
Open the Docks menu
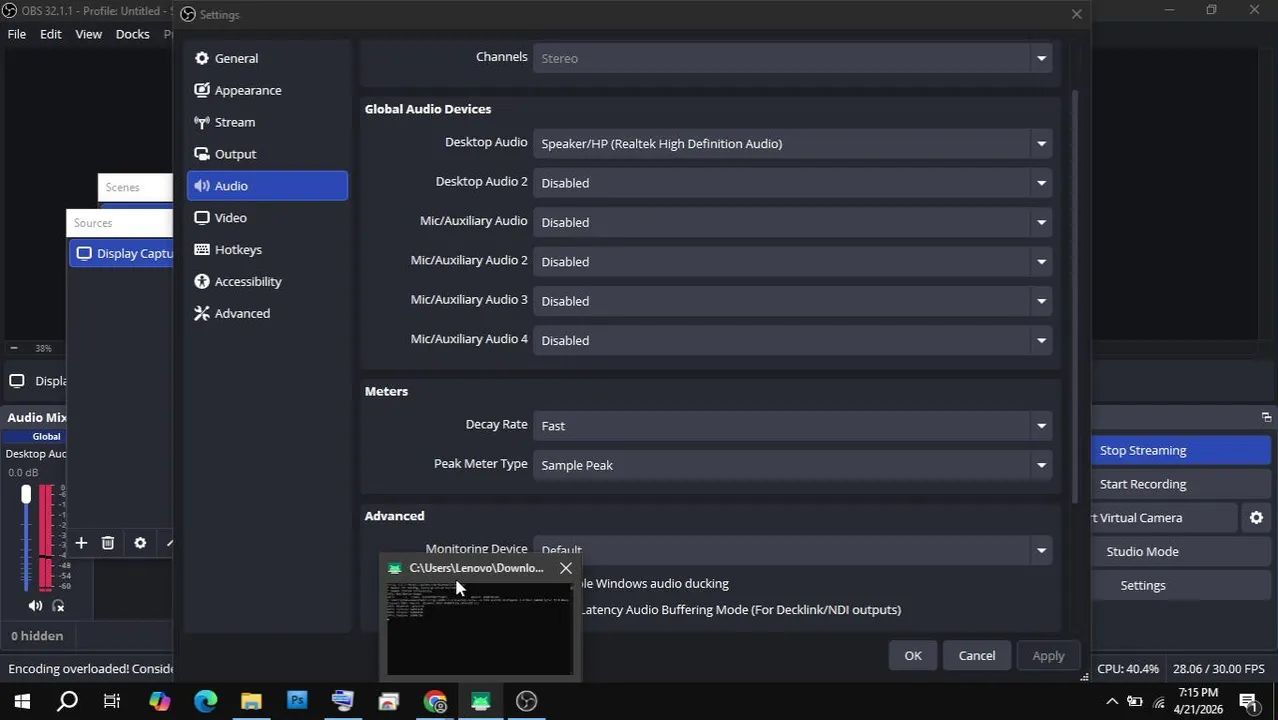pyautogui.click(x=132, y=34)
